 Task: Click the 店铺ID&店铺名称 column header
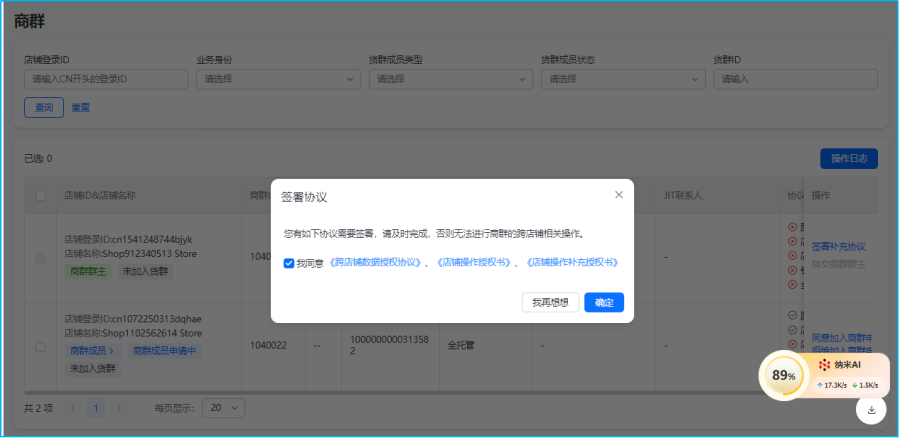(100, 196)
